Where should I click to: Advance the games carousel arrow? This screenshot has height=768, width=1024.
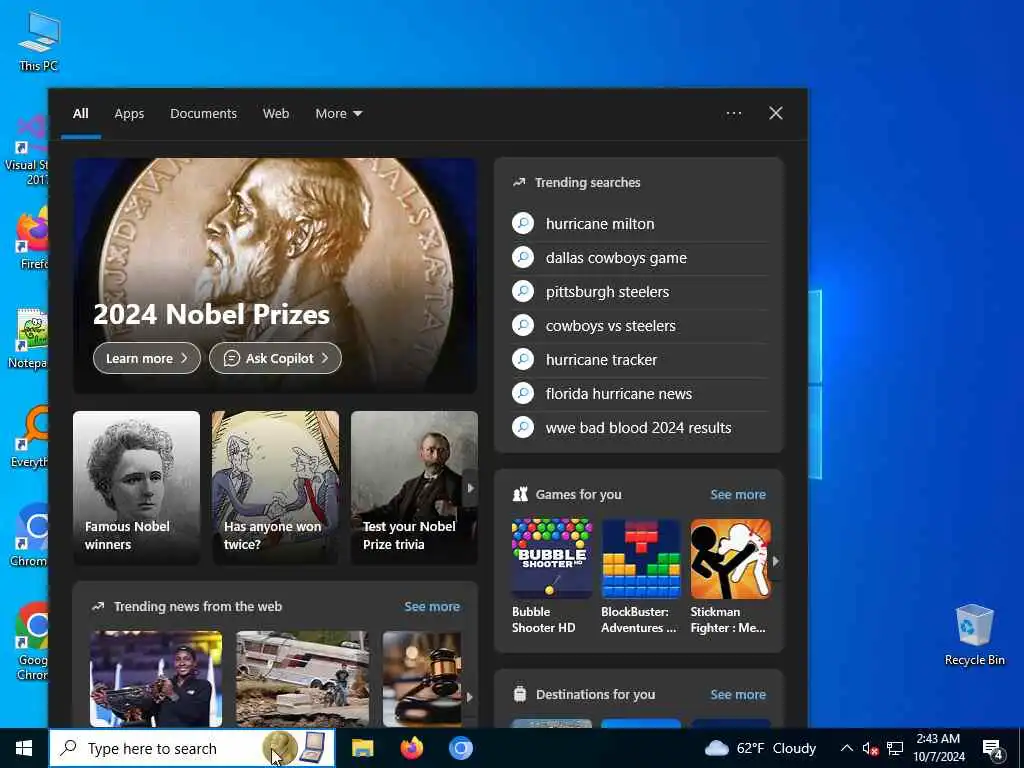pos(776,561)
